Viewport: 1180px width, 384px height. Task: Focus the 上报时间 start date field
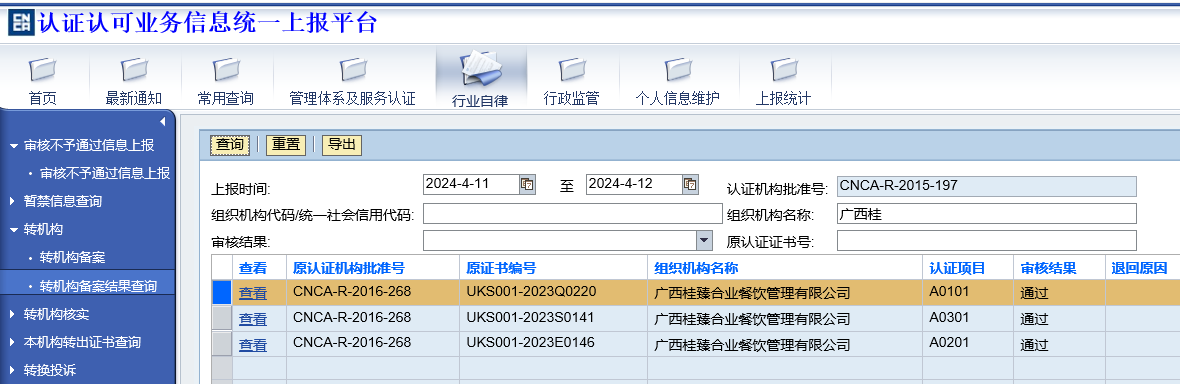coord(471,184)
